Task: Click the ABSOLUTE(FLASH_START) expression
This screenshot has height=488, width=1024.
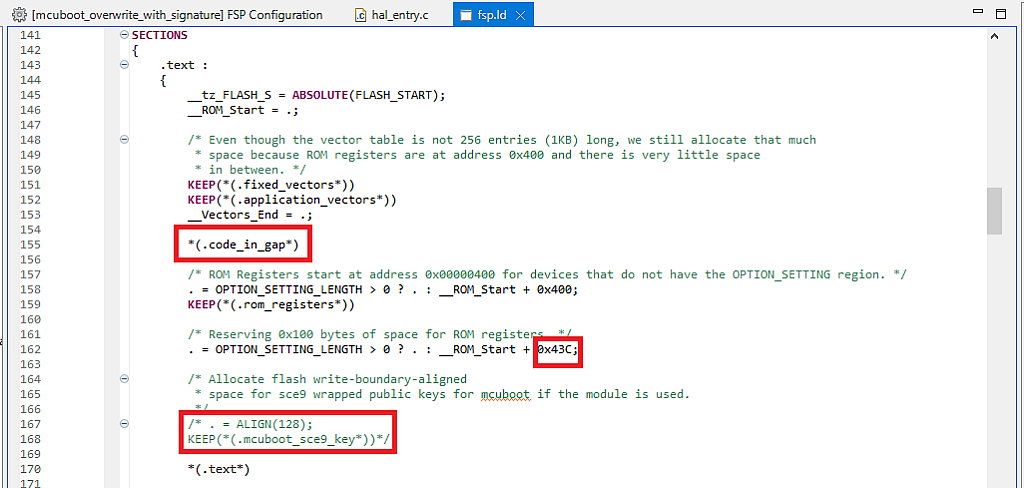Action: pos(368,95)
